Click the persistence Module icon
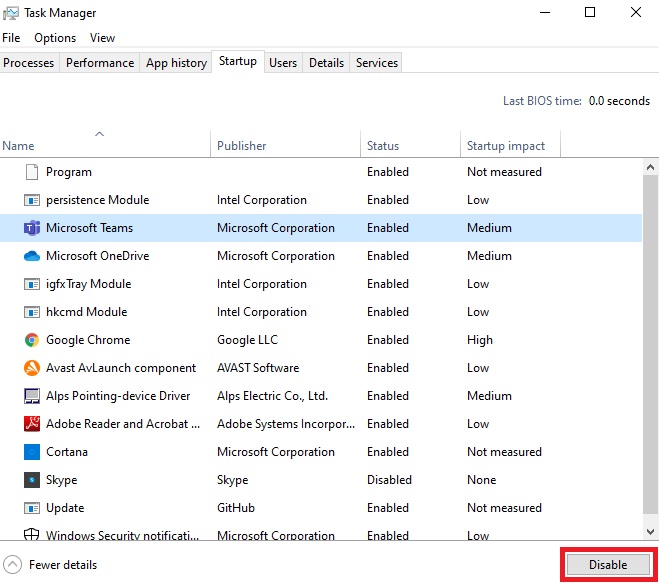Screen dimensions: 659x587 (32, 200)
